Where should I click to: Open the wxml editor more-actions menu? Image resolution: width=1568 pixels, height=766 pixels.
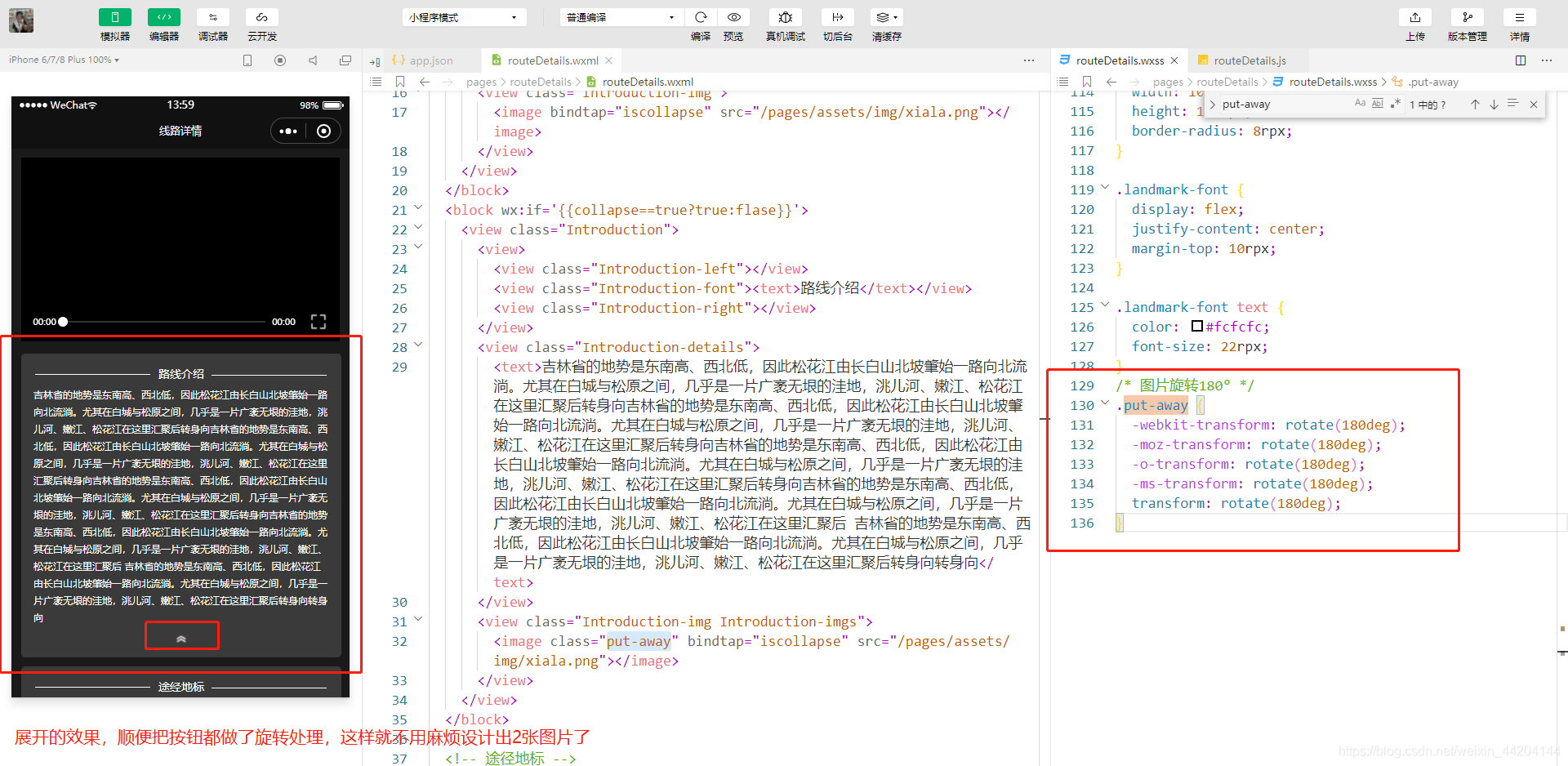(1029, 60)
